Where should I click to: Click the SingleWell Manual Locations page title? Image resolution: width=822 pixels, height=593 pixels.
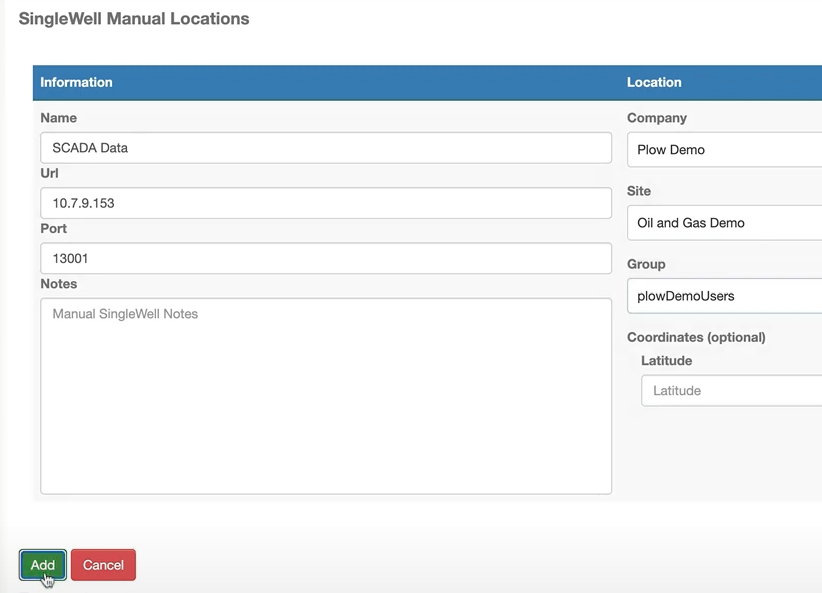pyautogui.click(x=134, y=19)
